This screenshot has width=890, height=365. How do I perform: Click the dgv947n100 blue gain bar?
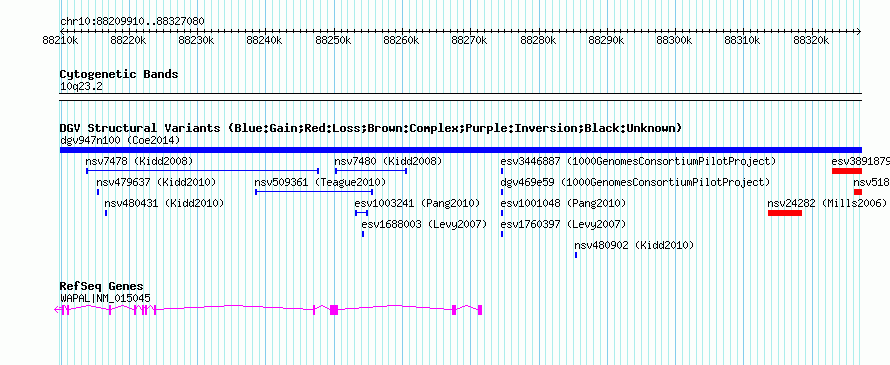click(x=460, y=150)
